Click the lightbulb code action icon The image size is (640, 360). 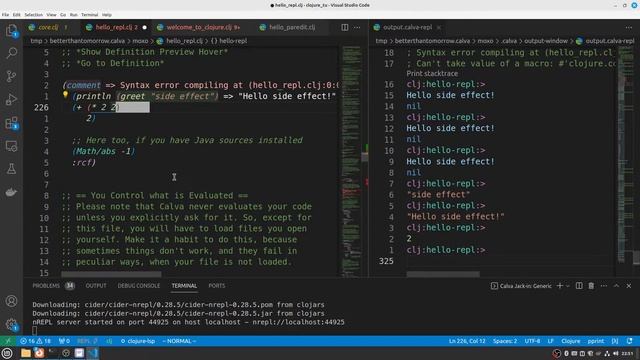(x=65, y=95)
